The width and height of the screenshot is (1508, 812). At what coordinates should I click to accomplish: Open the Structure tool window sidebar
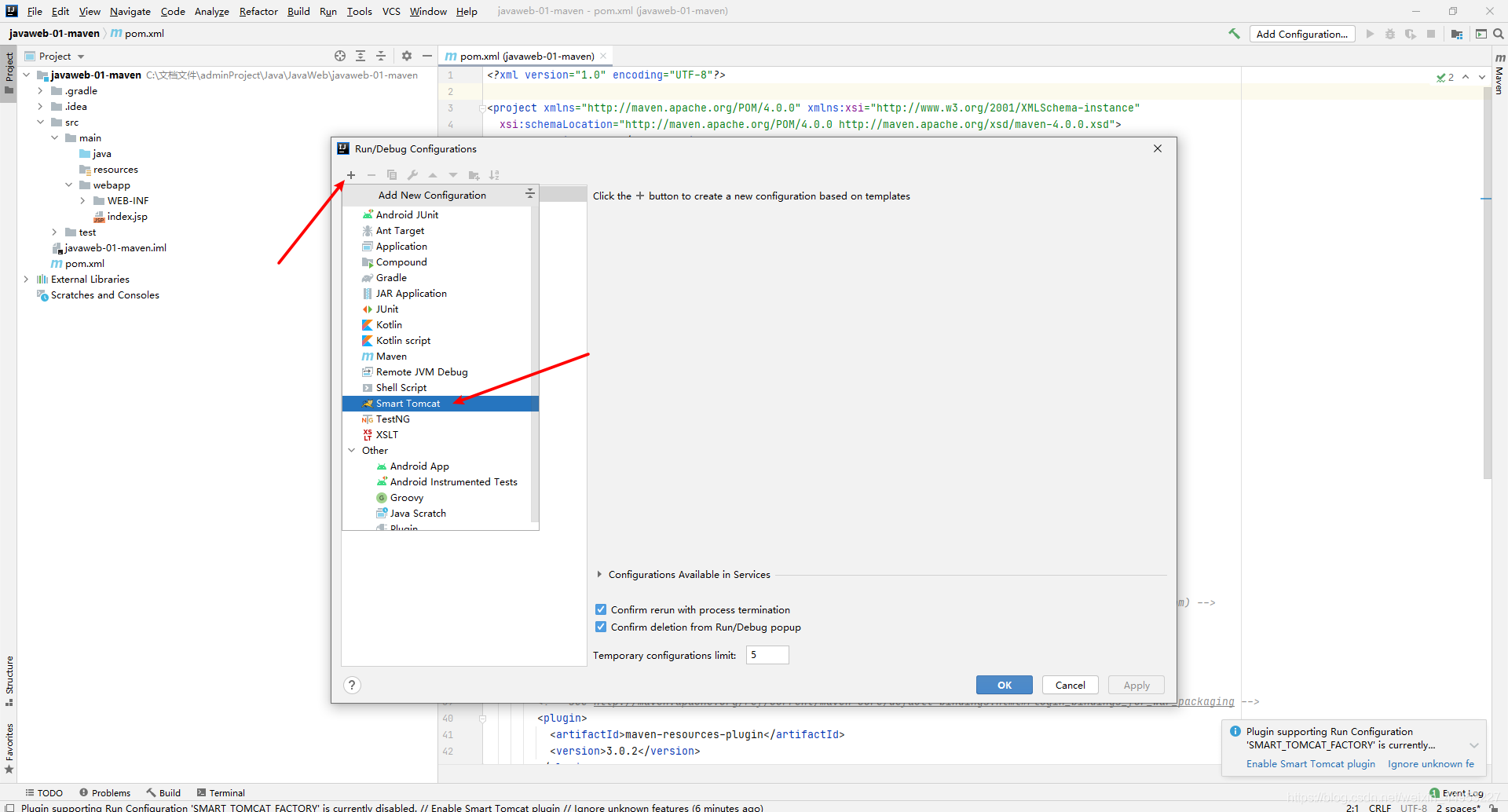point(9,680)
